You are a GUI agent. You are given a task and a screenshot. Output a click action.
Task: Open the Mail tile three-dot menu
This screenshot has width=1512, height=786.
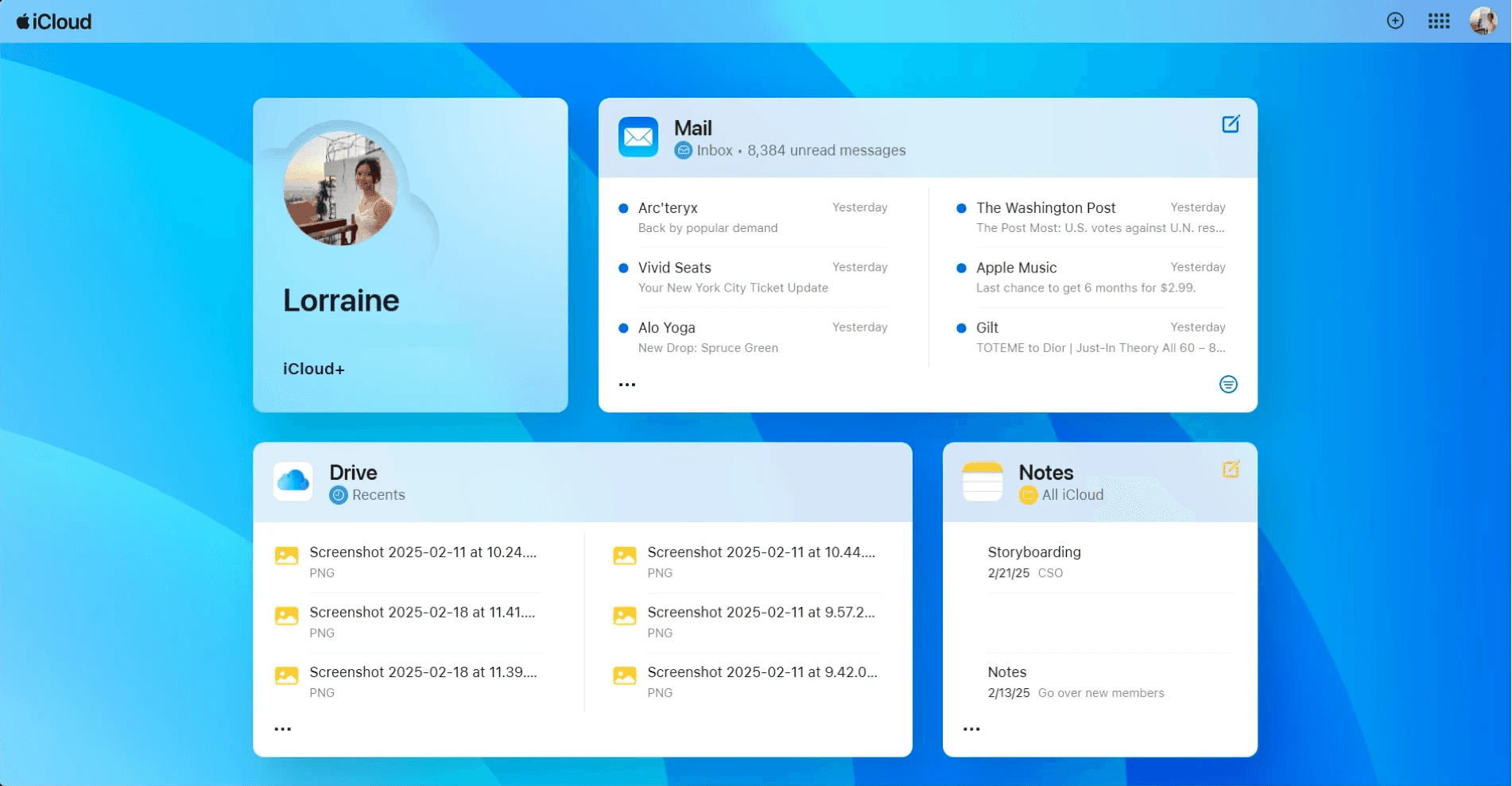pyautogui.click(x=627, y=385)
